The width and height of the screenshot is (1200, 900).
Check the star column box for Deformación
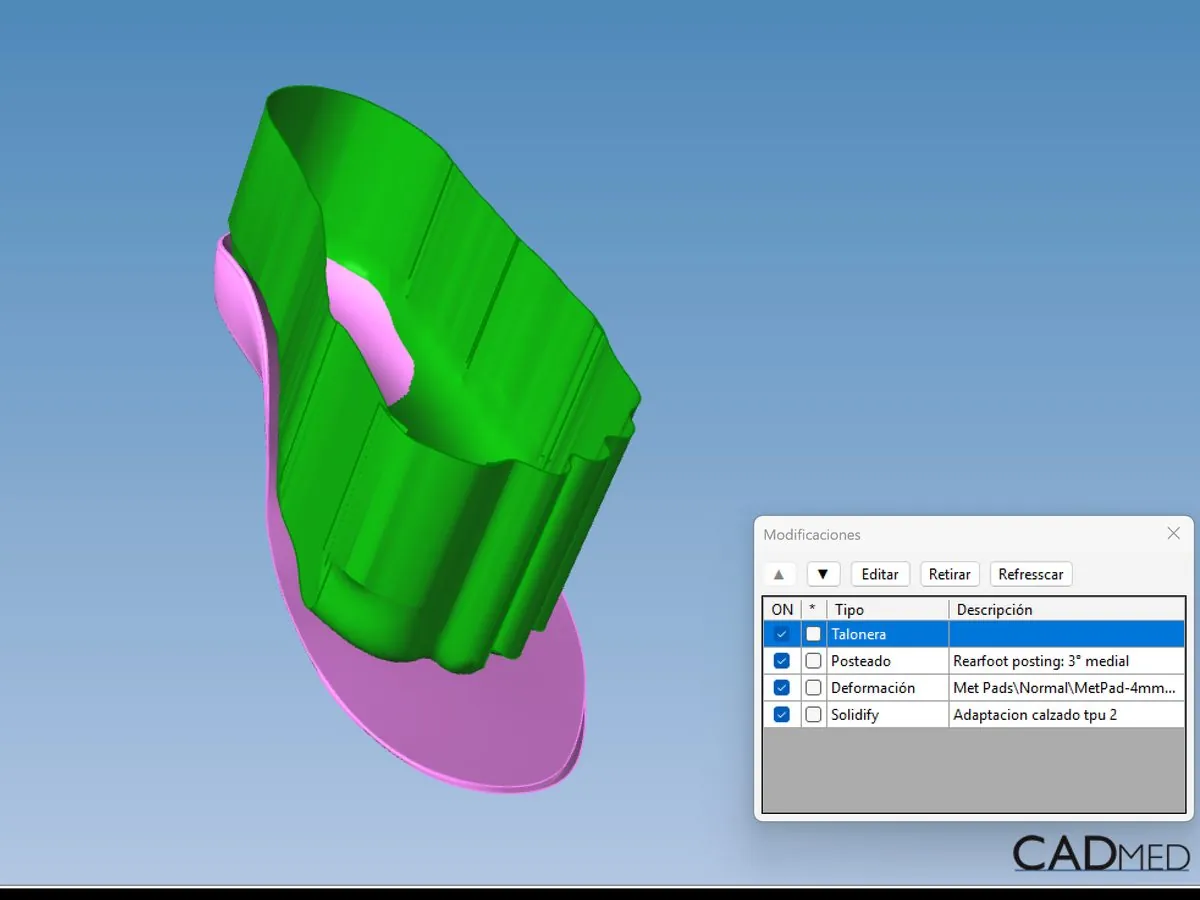pyautogui.click(x=814, y=688)
